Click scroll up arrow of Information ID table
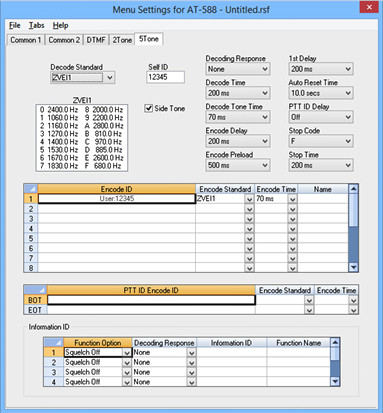 click(335, 342)
